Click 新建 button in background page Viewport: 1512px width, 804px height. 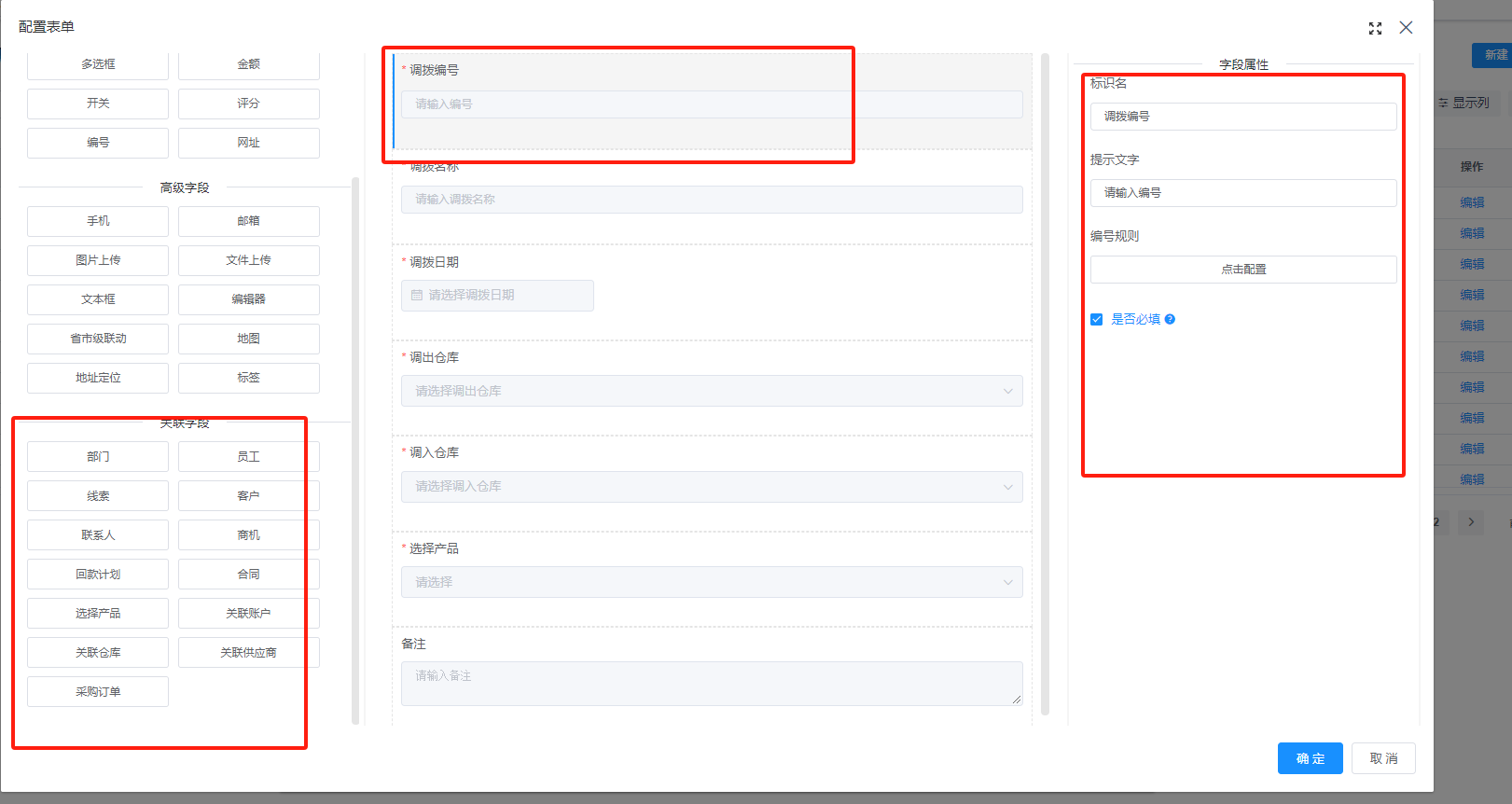(x=1492, y=55)
